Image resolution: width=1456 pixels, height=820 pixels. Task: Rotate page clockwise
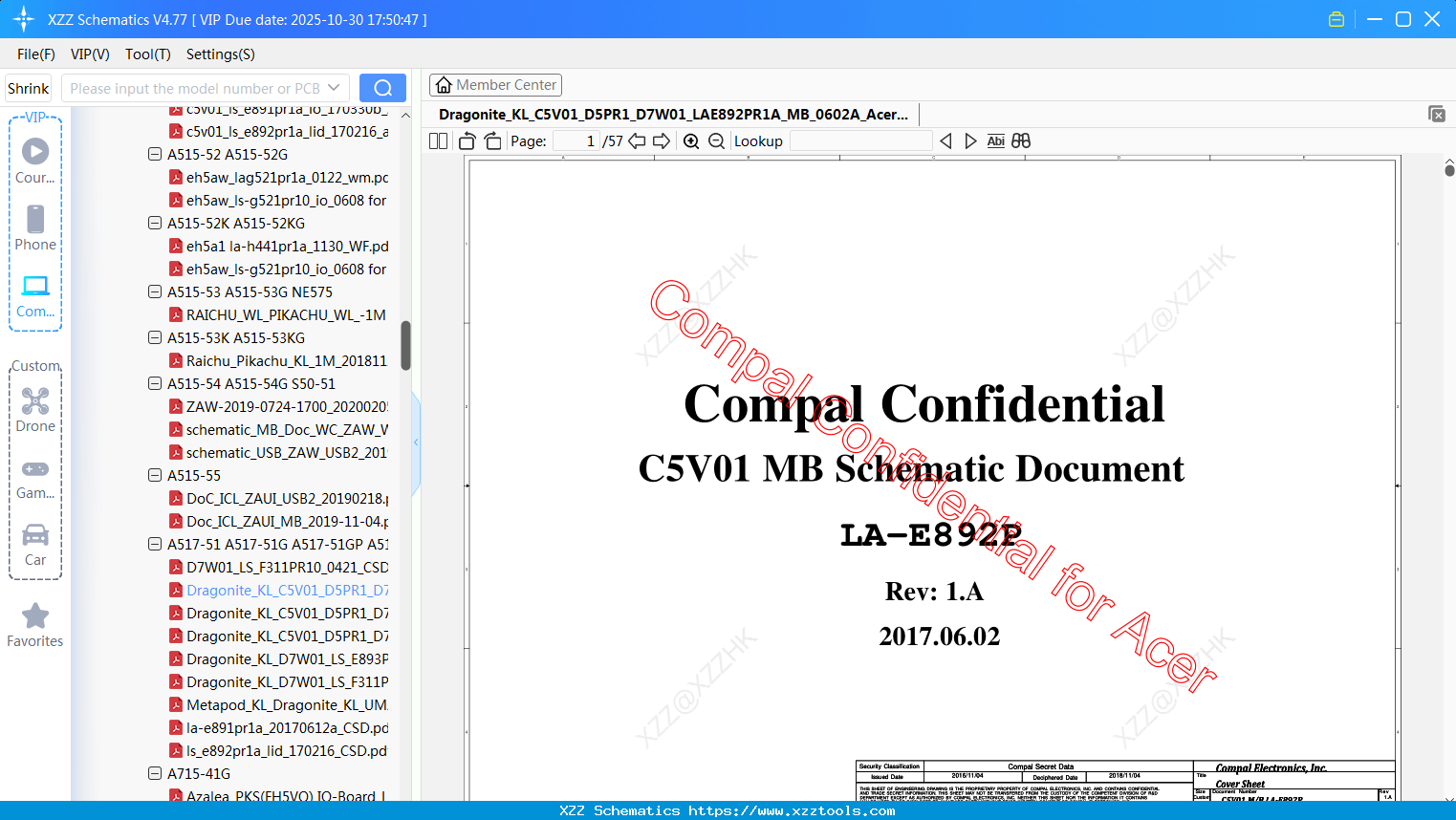[x=492, y=141]
